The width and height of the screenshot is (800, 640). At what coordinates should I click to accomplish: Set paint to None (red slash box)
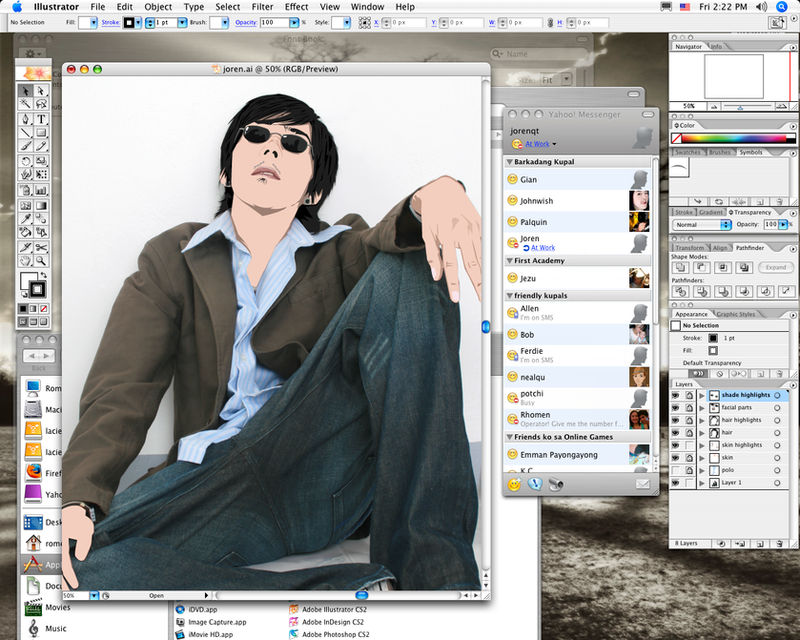(x=44, y=309)
